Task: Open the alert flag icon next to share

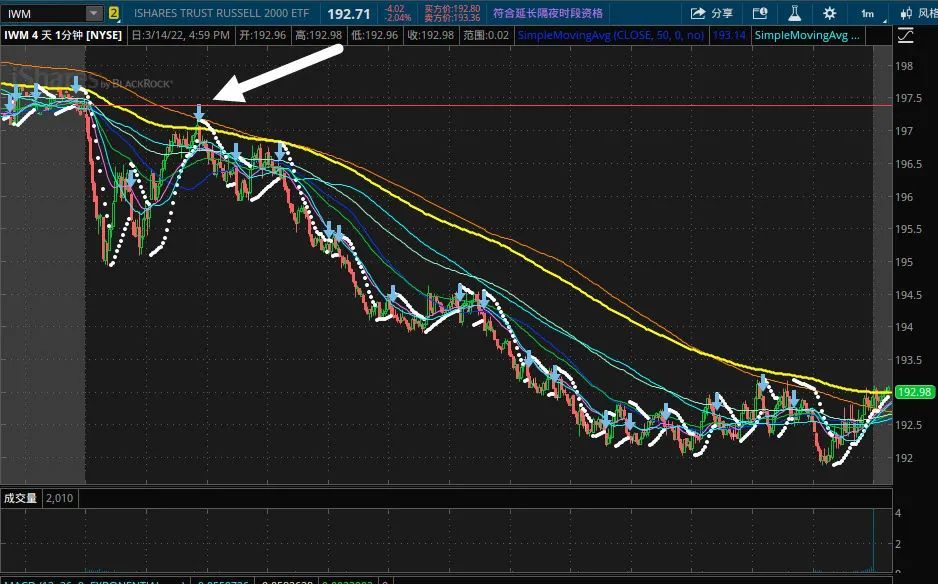Action: [760, 13]
